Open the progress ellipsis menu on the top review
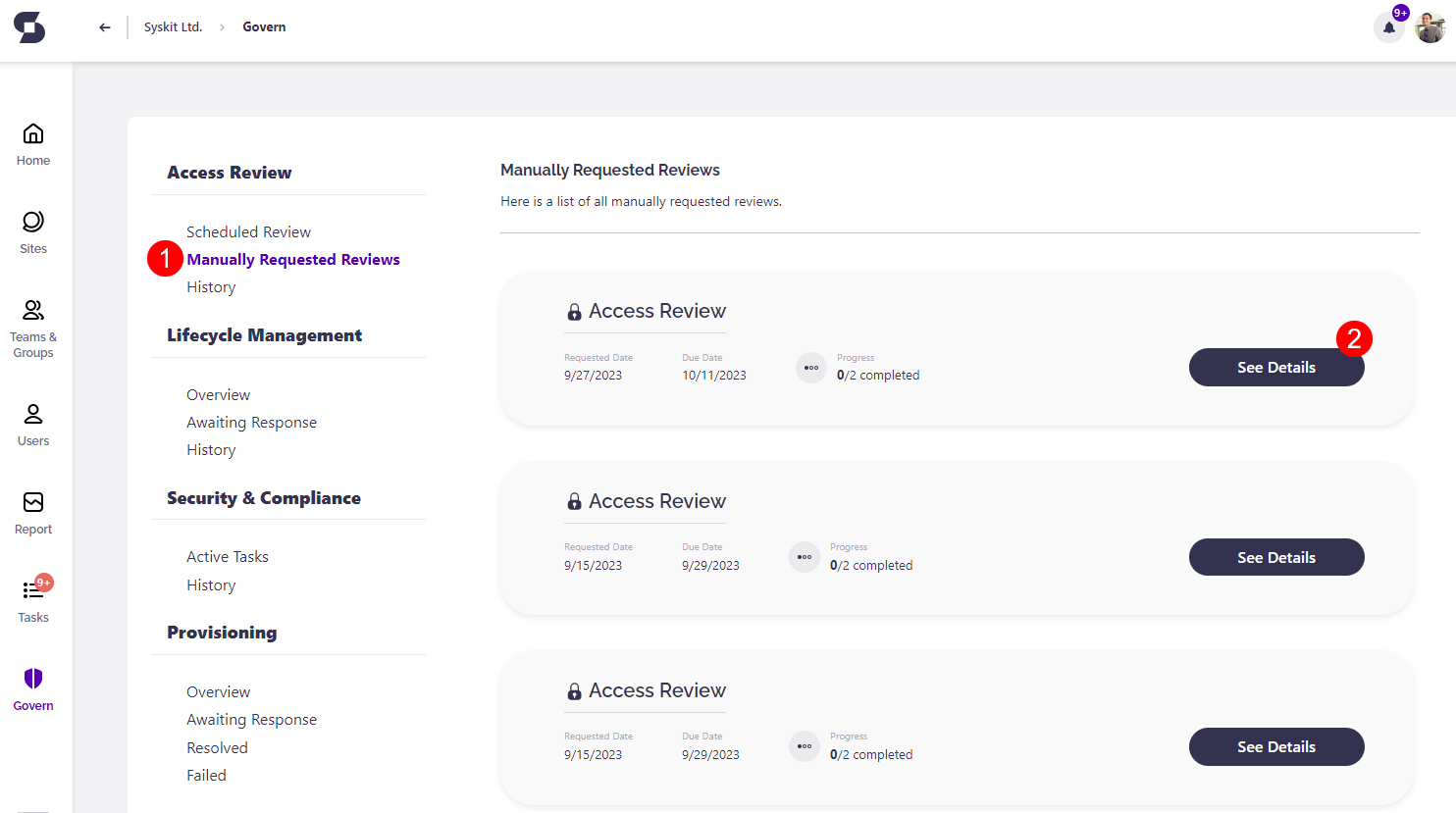This screenshot has width=1456, height=813. (811, 368)
